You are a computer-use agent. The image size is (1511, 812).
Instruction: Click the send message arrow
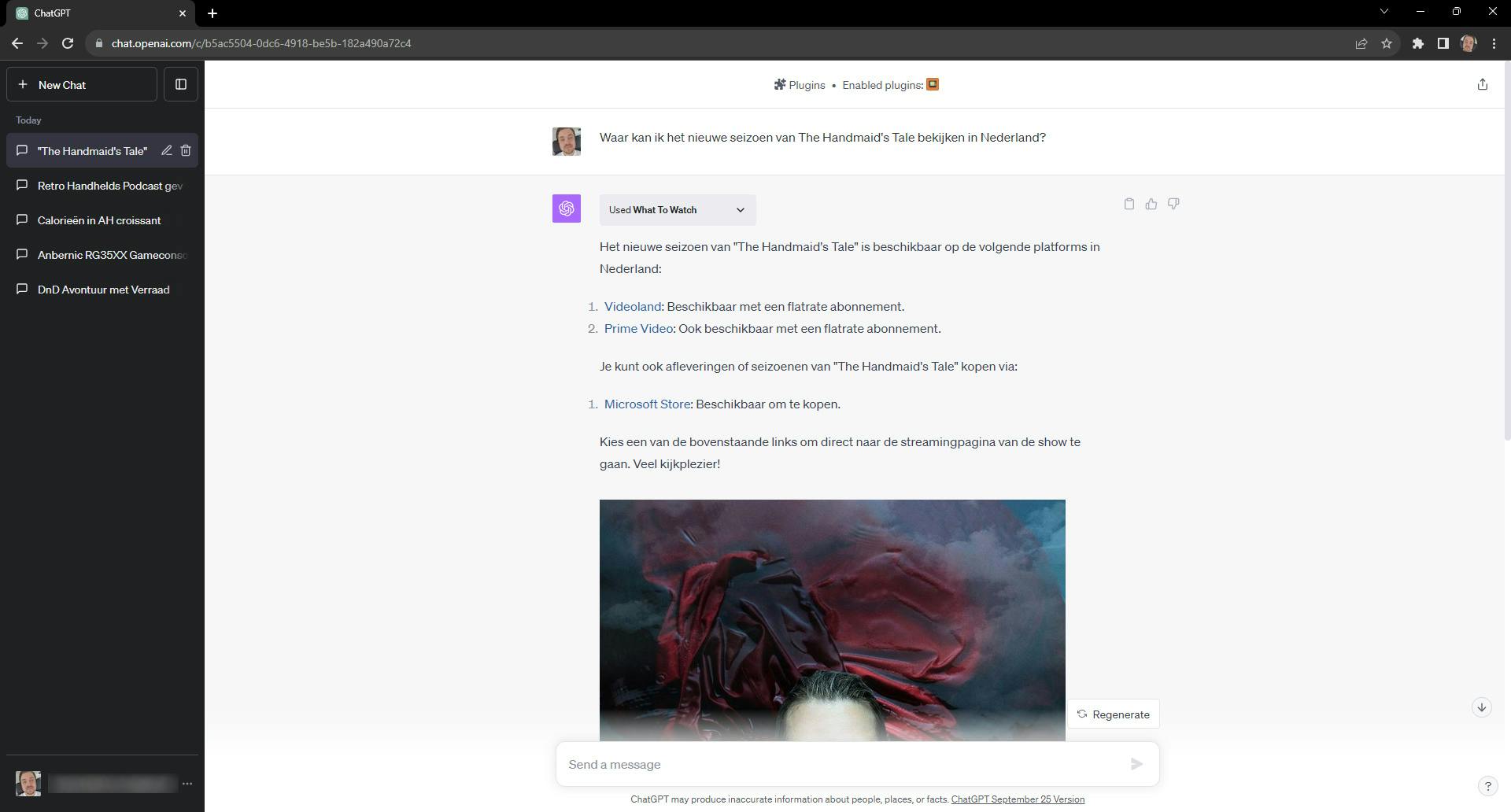click(x=1136, y=764)
